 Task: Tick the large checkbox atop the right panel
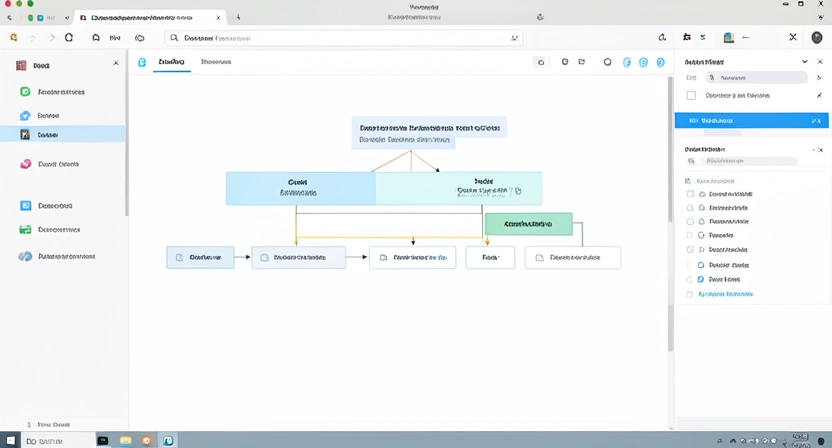click(691, 96)
